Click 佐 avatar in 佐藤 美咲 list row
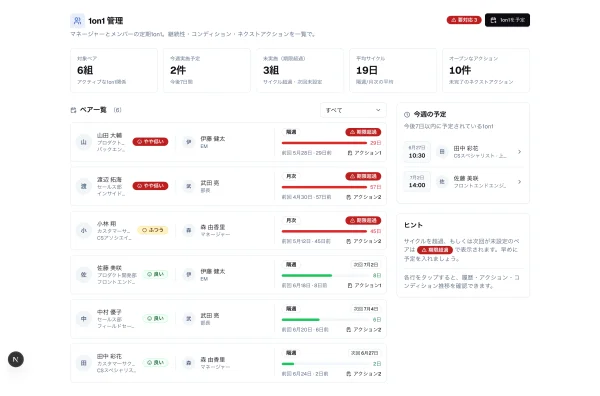This screenshot has width=600, height=396. coord(83,275)
